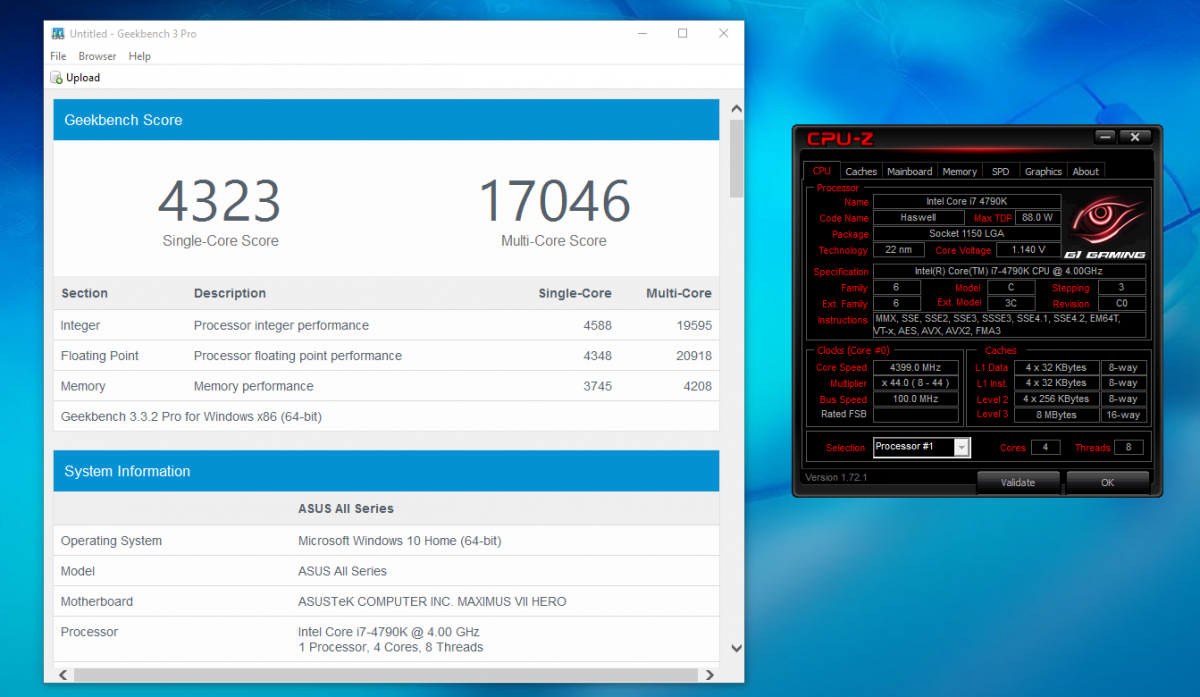Open the File menu in Geekbench
The image size is (1200, 697).
point(58,56)
